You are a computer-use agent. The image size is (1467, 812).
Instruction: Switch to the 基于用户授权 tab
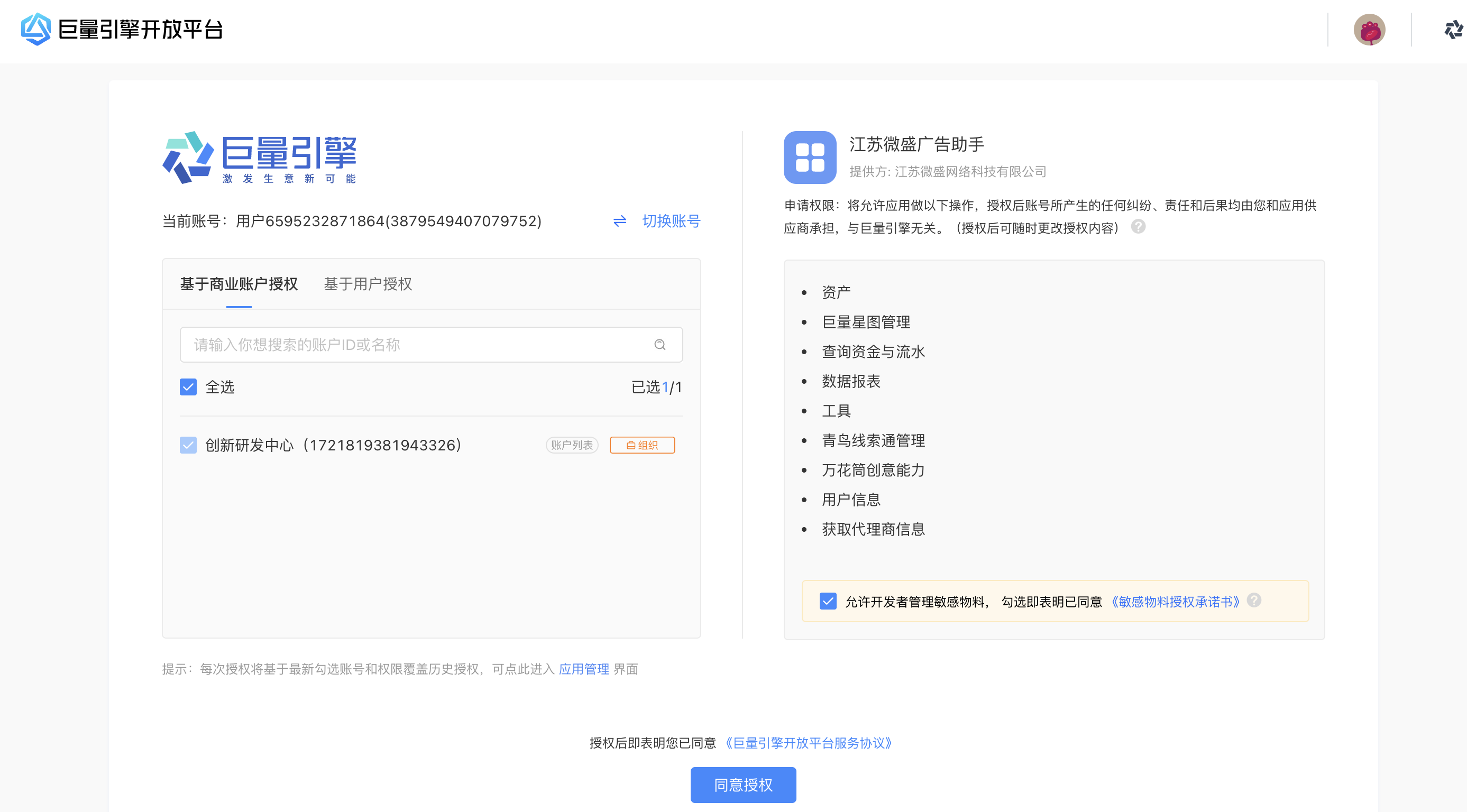pyautogui.click(x=368, y=283)
